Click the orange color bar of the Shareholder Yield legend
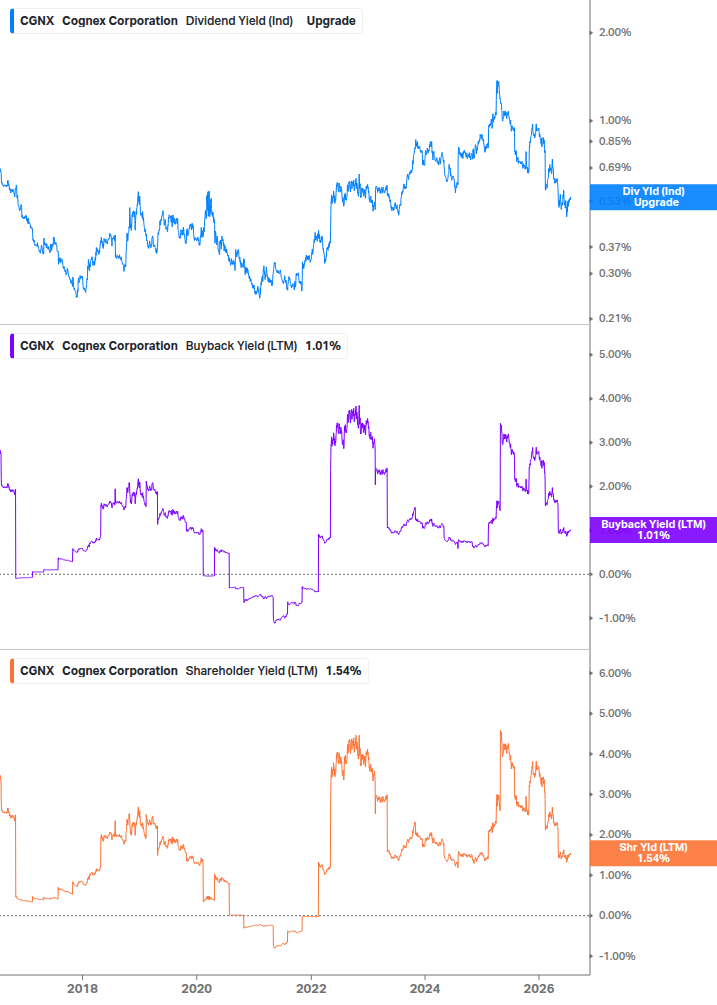 tap(12, 670)
